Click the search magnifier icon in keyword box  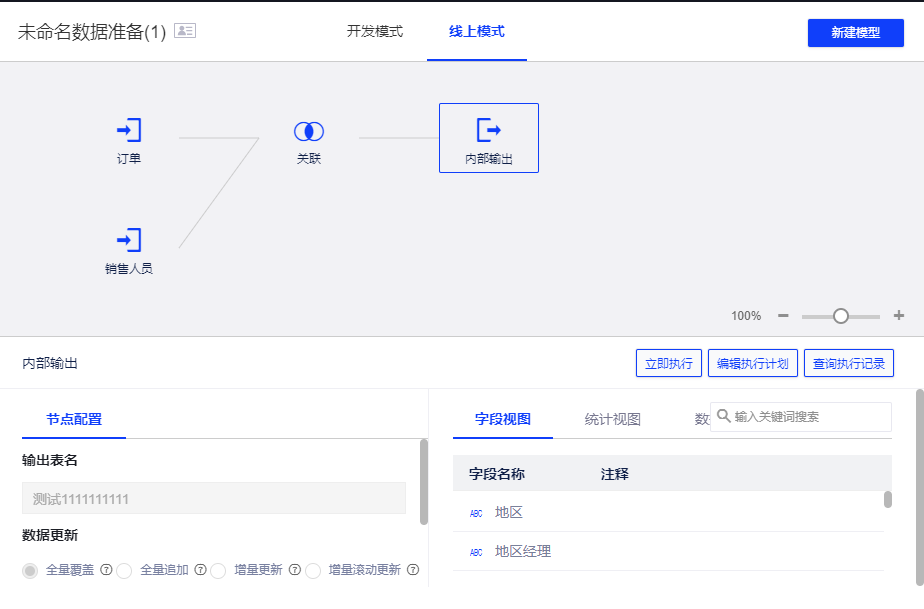(x=725, y=417)
